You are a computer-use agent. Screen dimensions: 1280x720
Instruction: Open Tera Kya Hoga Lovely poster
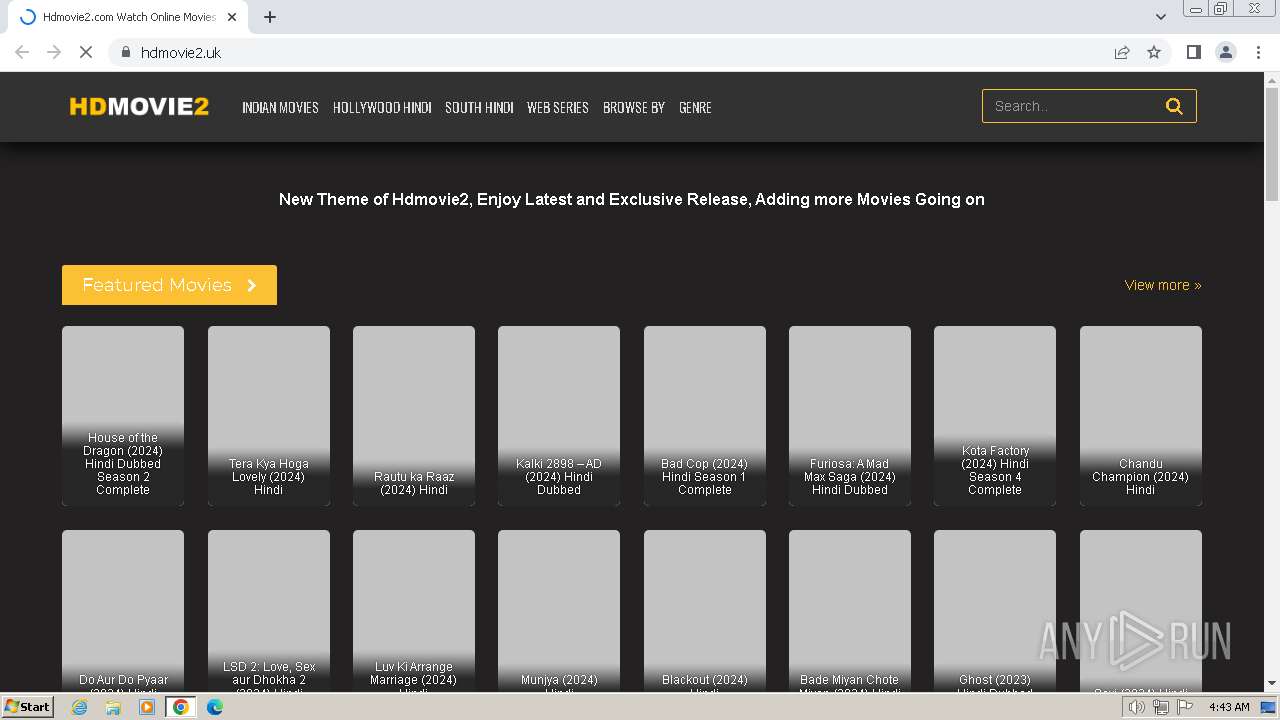tap(269, 416)
